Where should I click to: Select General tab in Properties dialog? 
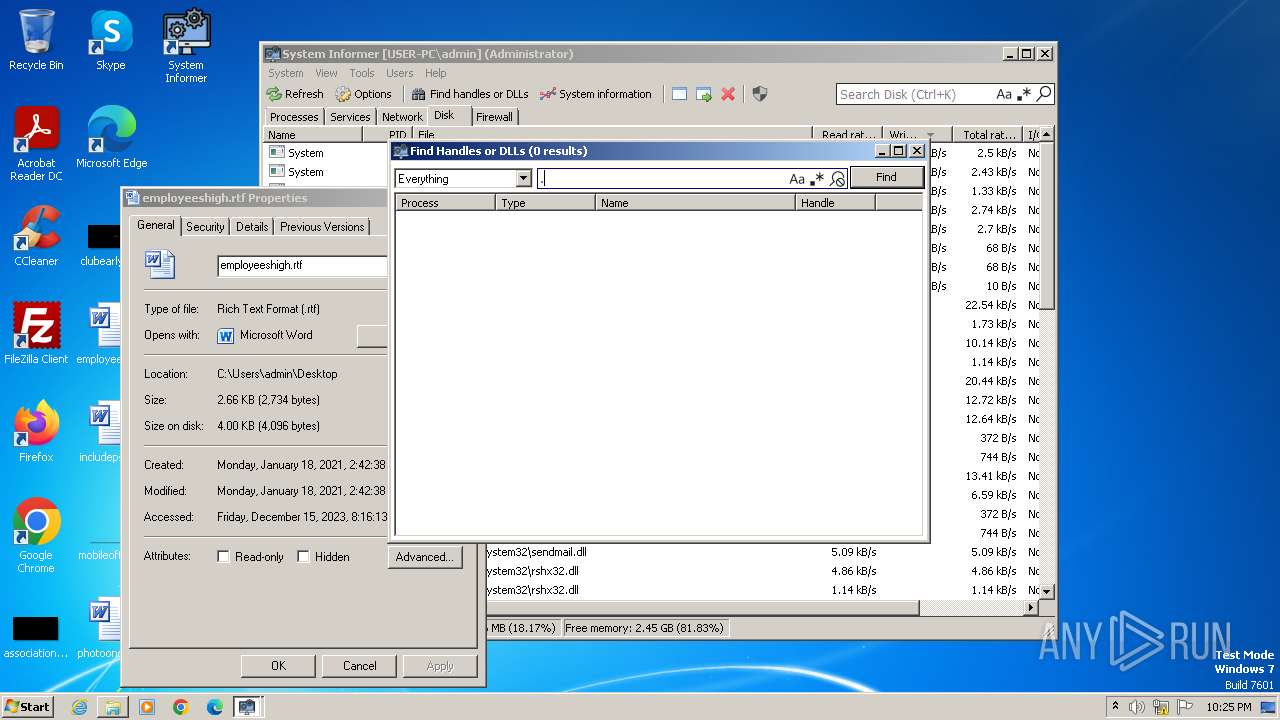click(156, 225)
